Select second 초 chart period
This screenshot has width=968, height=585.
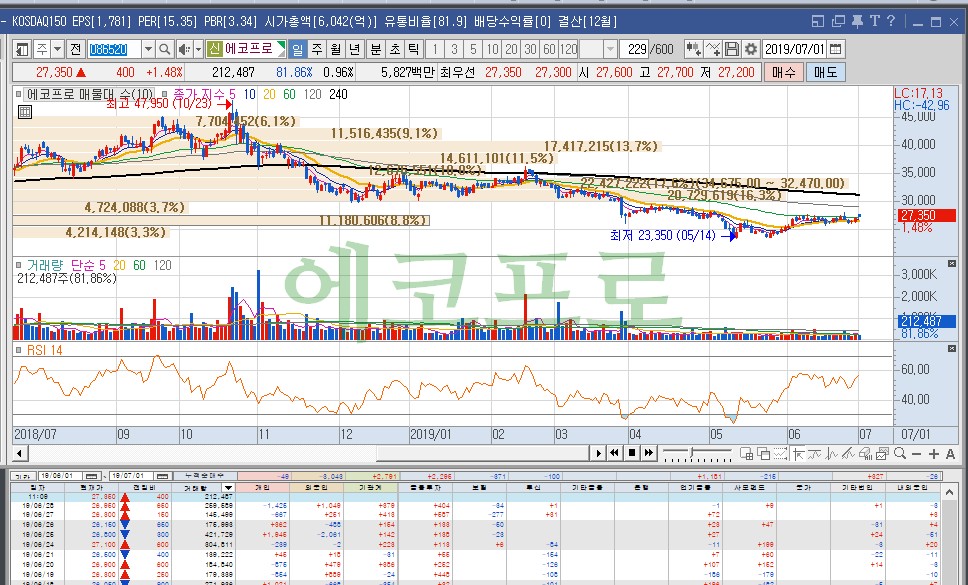(394, 49)
